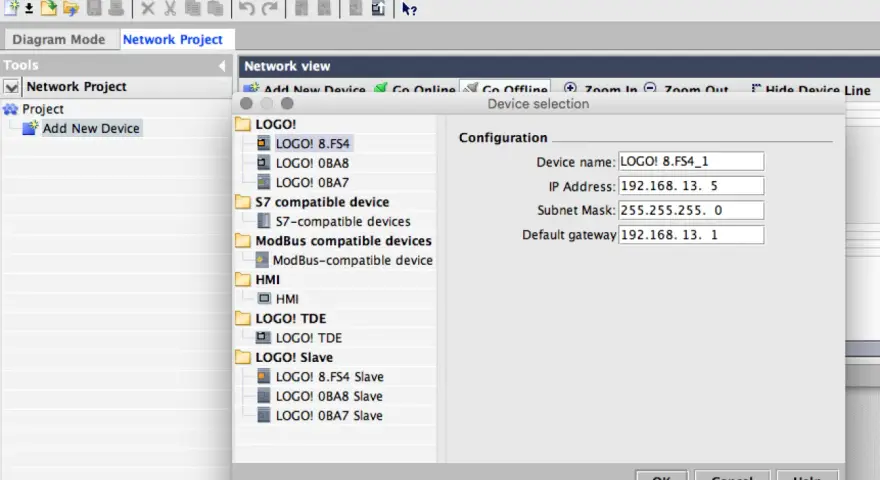Viewport: 880px width, 480px height.
Task: Select LOGO! TDE device
Action: tap(309, 338)
